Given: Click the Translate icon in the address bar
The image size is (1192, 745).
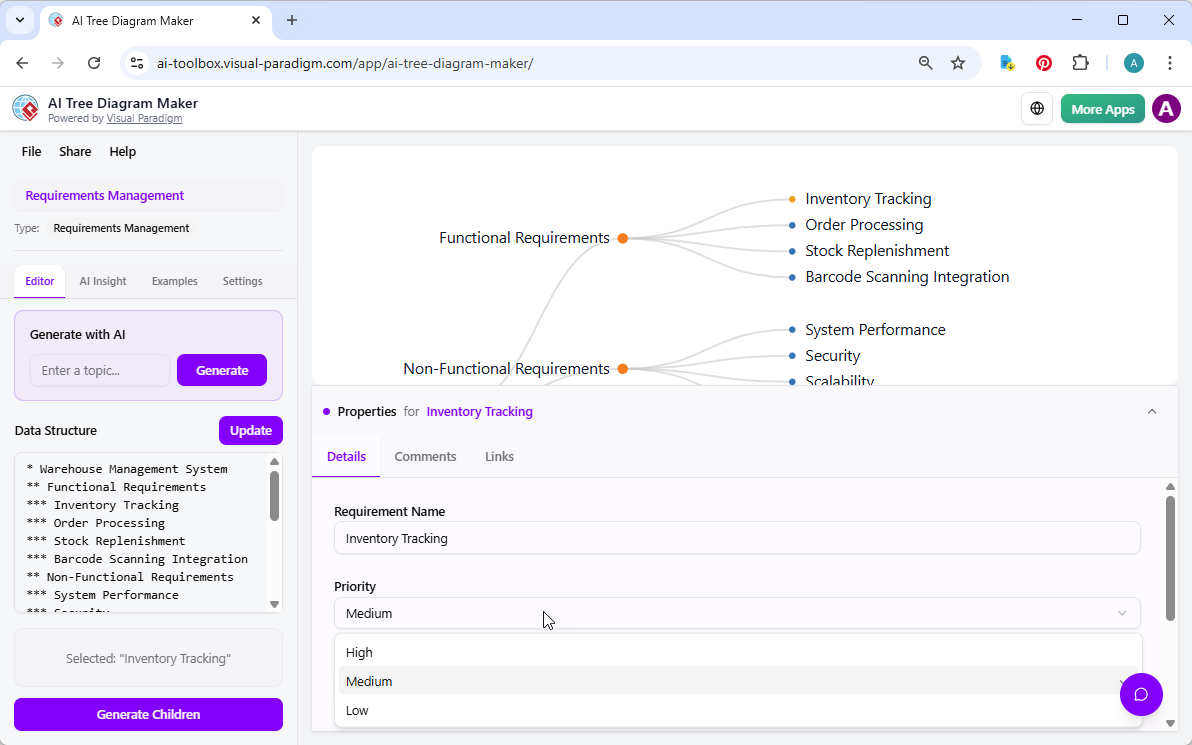Looking at the screenshot, I should click(1006, 62).
